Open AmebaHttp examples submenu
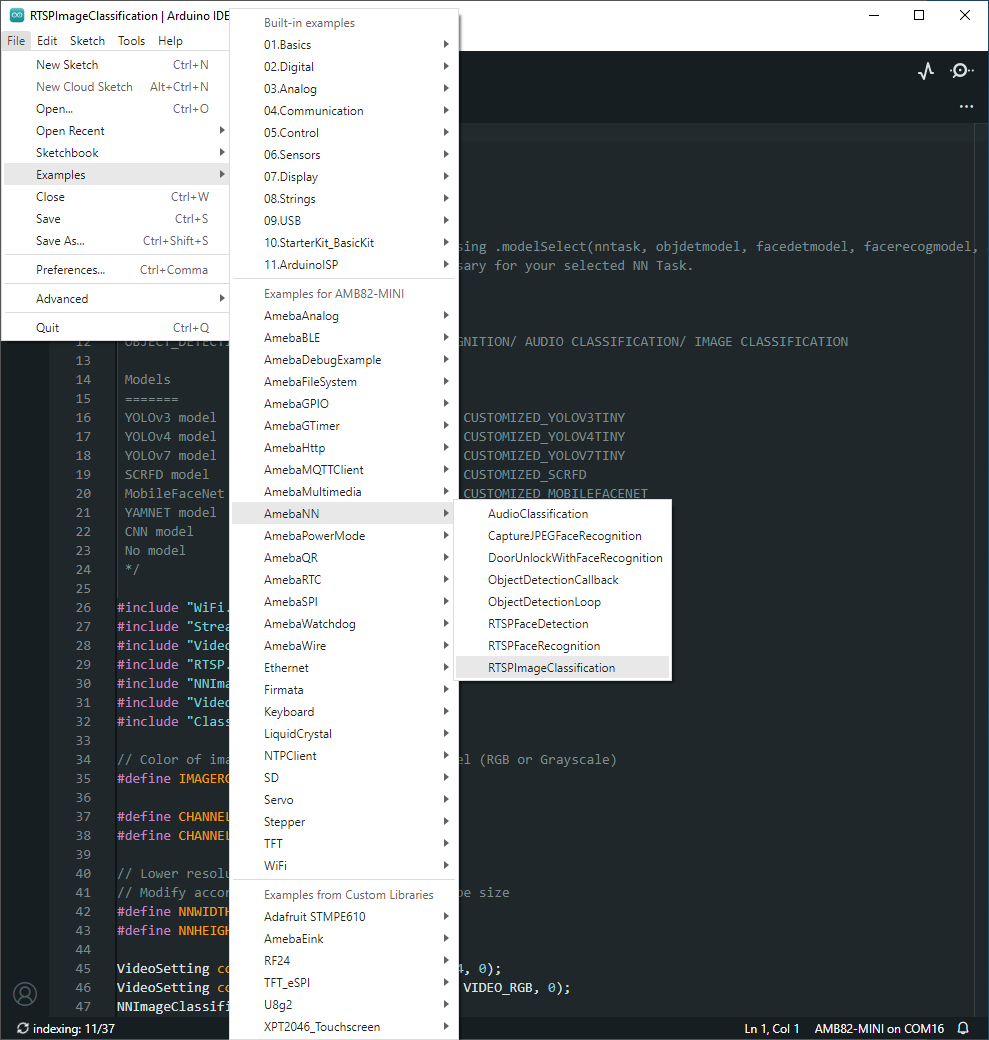 (x=344, y=448)
